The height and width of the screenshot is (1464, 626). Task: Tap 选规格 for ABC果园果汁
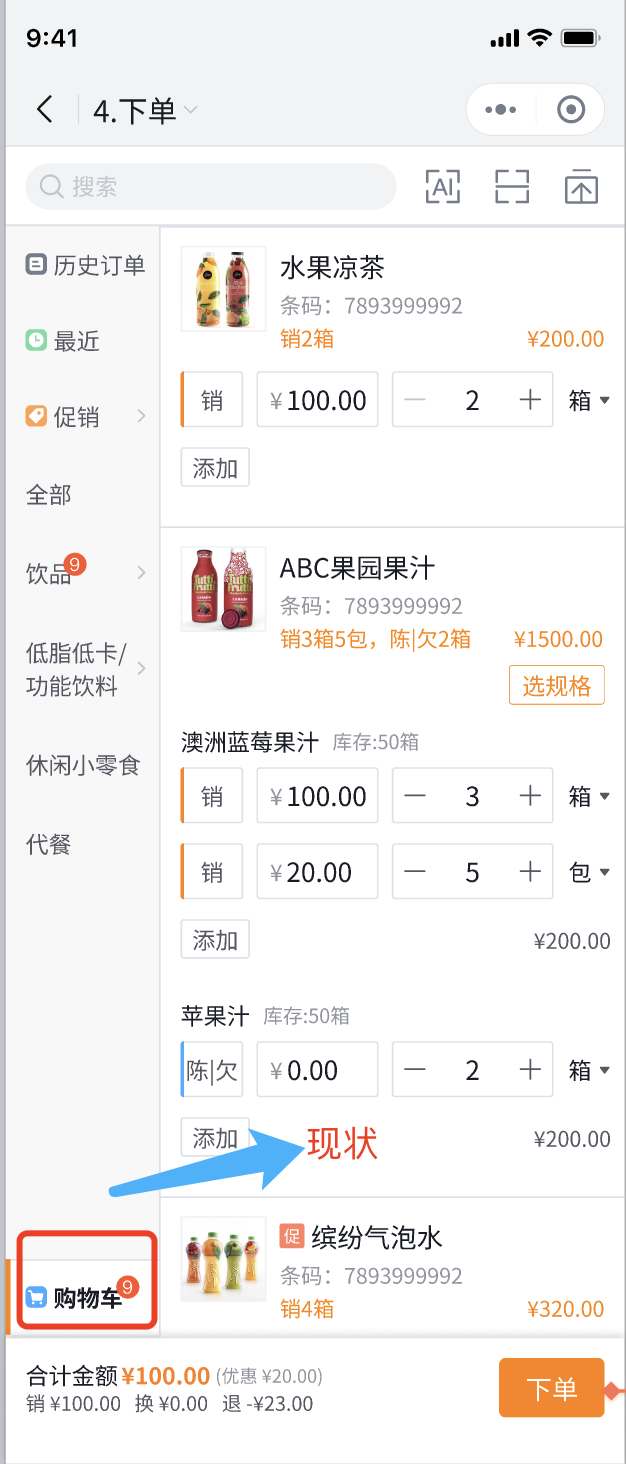(x=556, y=686)
